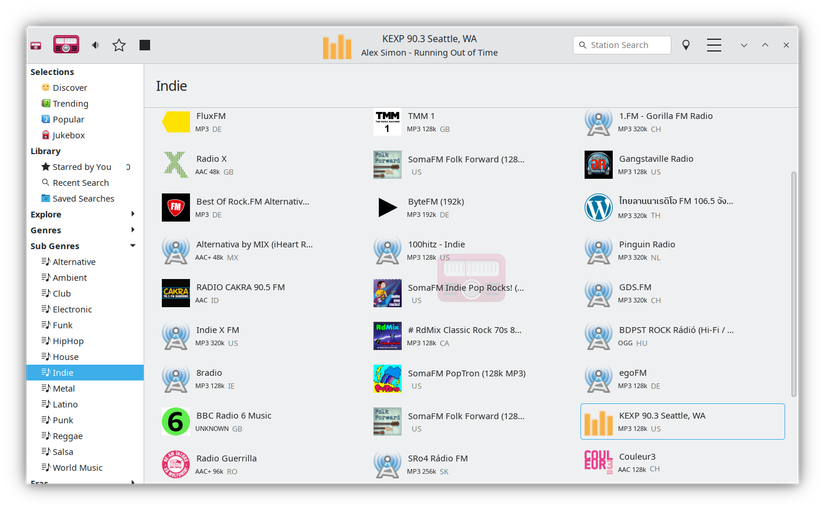Click RADIO CAKRA 90.5 FM logo

pyautogui.click(x=176, y=293)
